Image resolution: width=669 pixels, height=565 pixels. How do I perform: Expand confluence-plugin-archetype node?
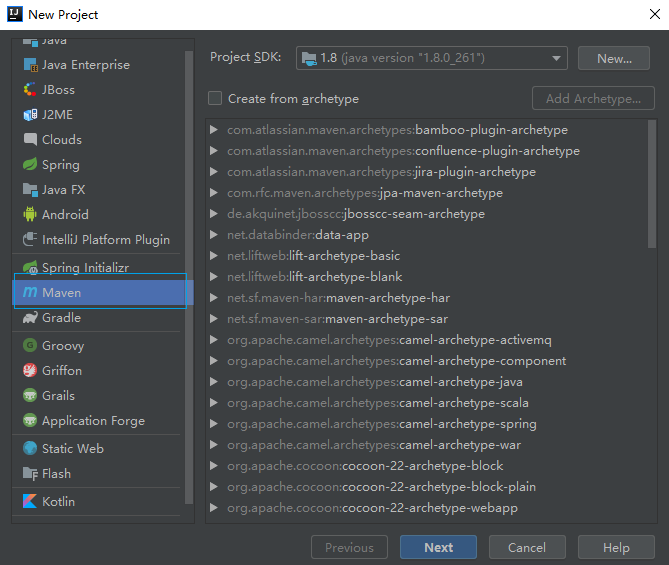coord(214,151)
